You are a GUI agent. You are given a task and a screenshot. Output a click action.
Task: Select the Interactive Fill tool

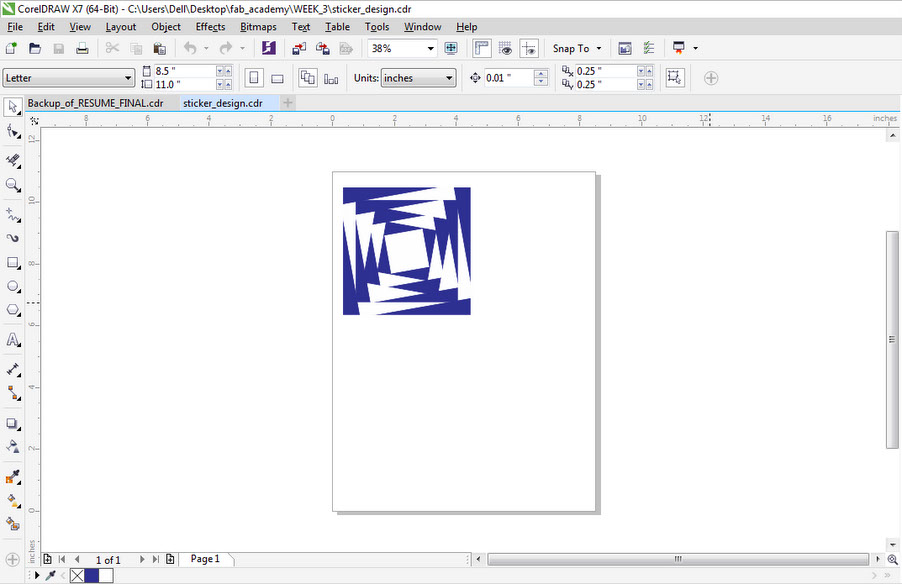(x=13, y=501)
